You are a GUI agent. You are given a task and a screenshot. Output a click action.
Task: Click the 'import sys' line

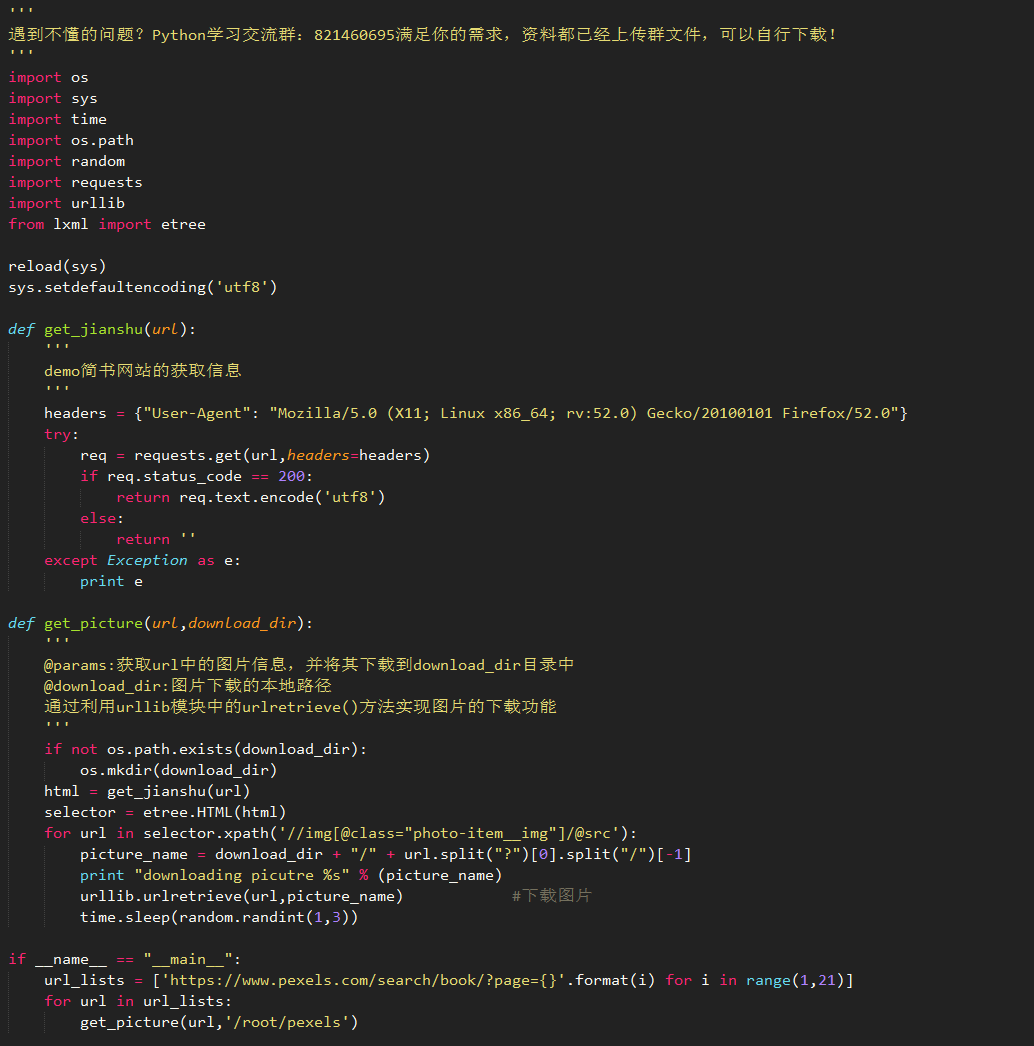pyautogui.click(x=53, y=99)
